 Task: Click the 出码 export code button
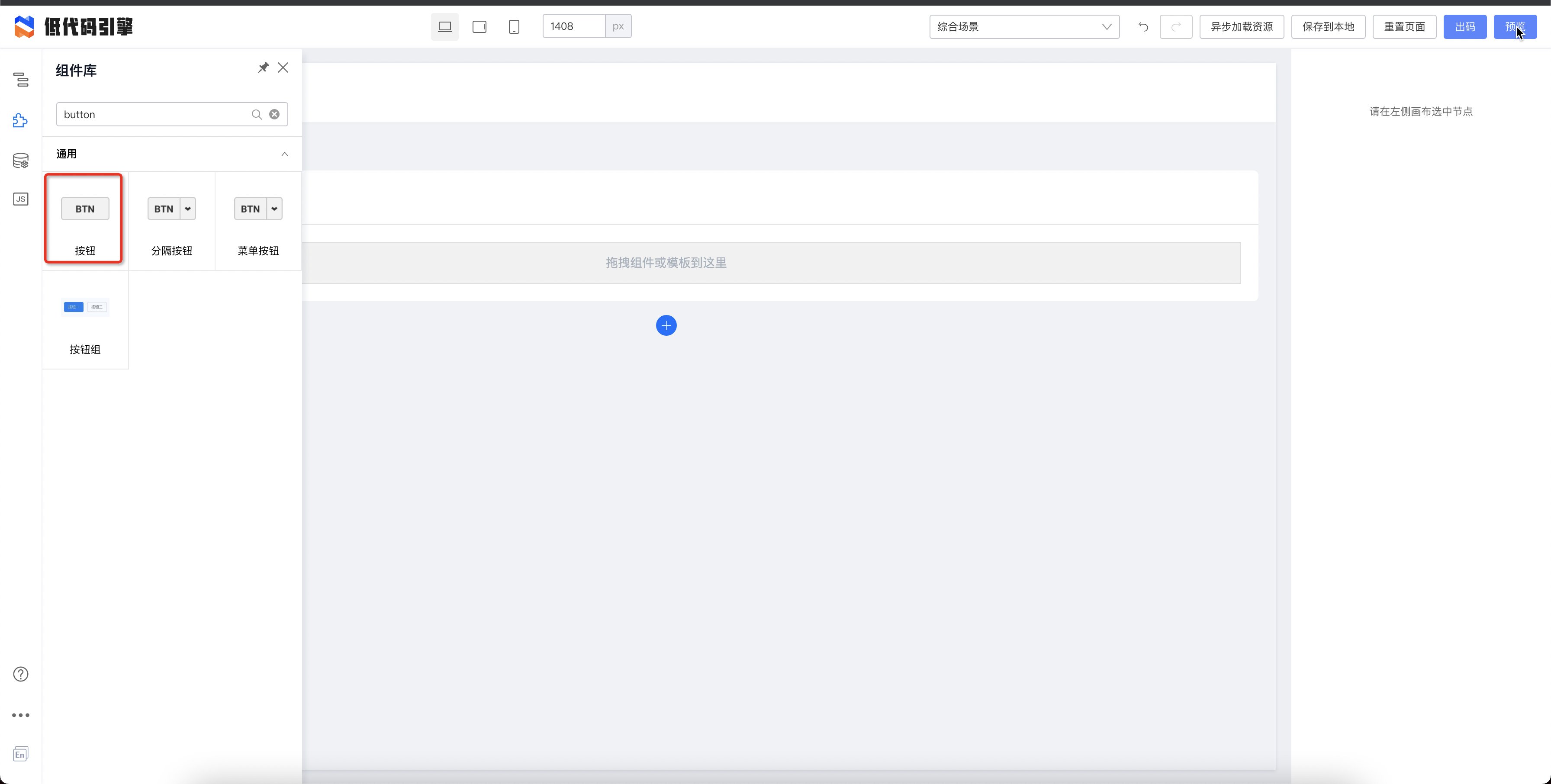[1464, 26]
